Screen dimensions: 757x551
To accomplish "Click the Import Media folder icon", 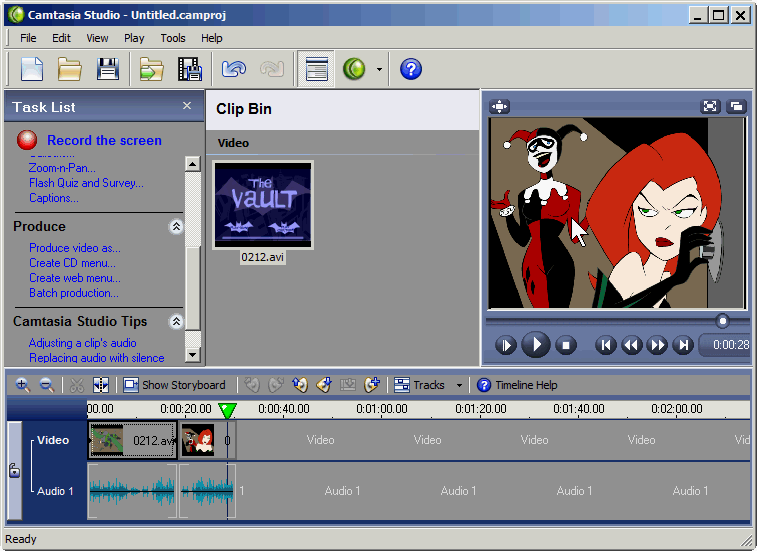I will pyautogui.click(x=152, y=69).
